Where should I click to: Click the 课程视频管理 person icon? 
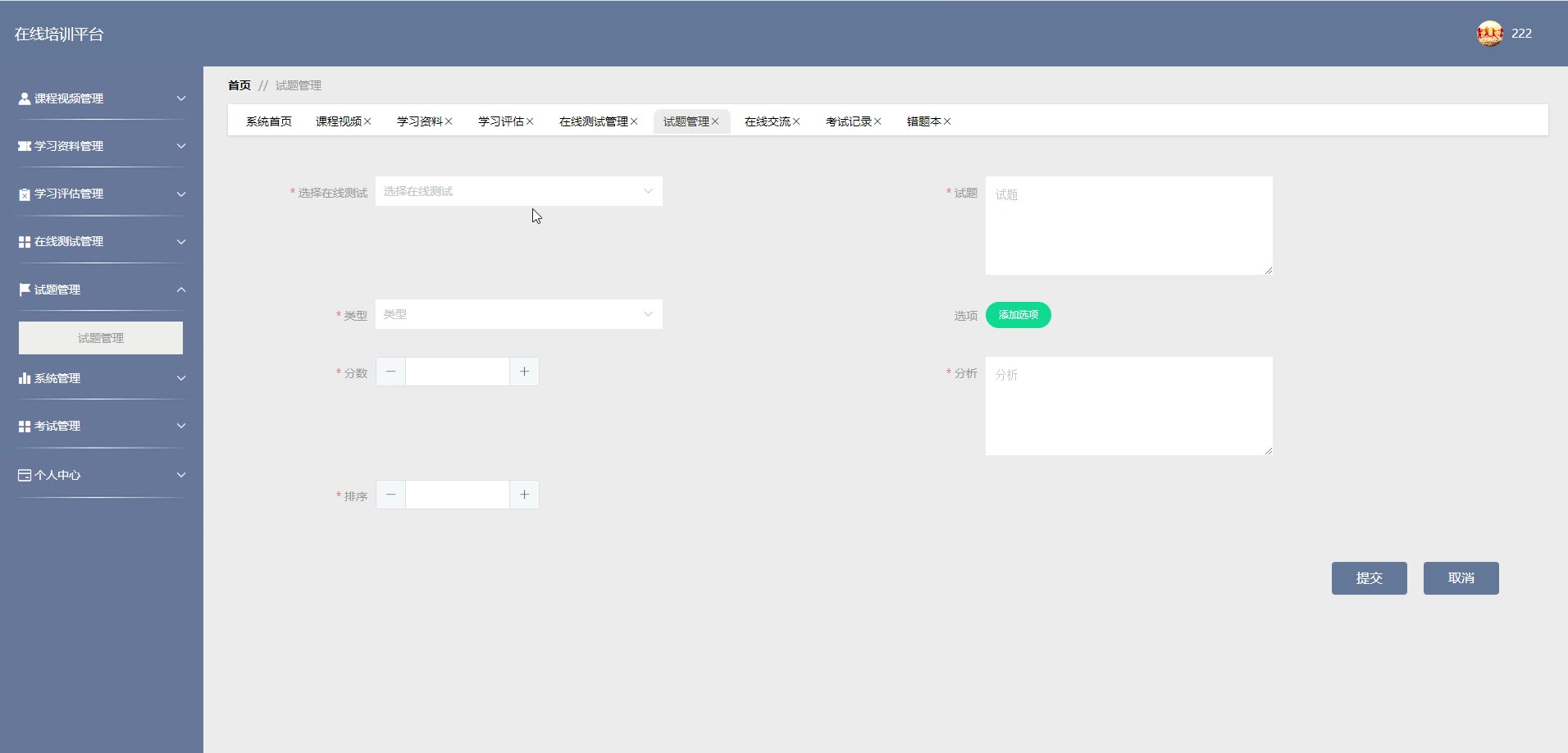pos(25,98)
